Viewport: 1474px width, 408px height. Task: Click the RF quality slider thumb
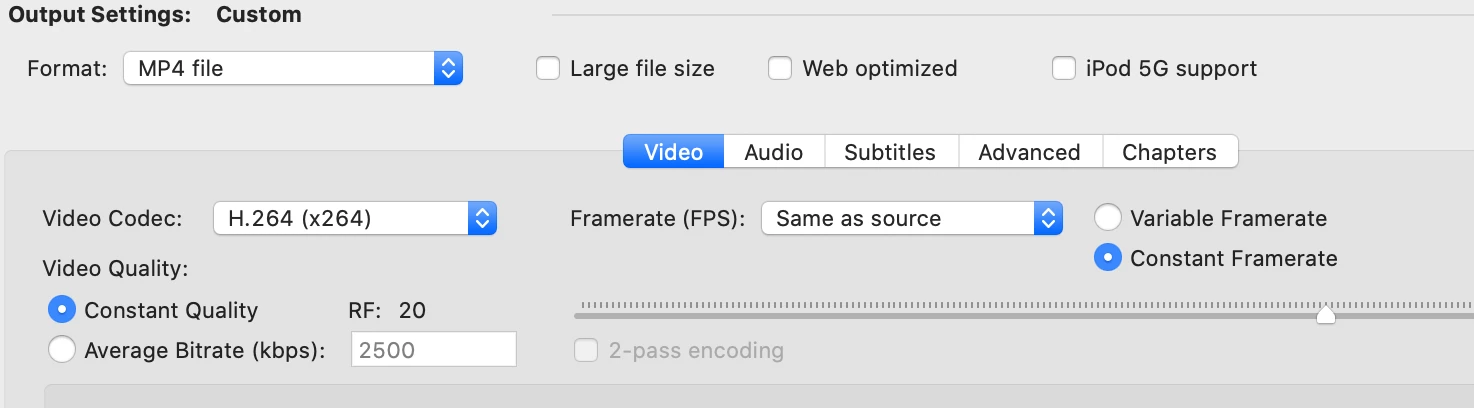pyautogui.click(x=1325, y=315)
